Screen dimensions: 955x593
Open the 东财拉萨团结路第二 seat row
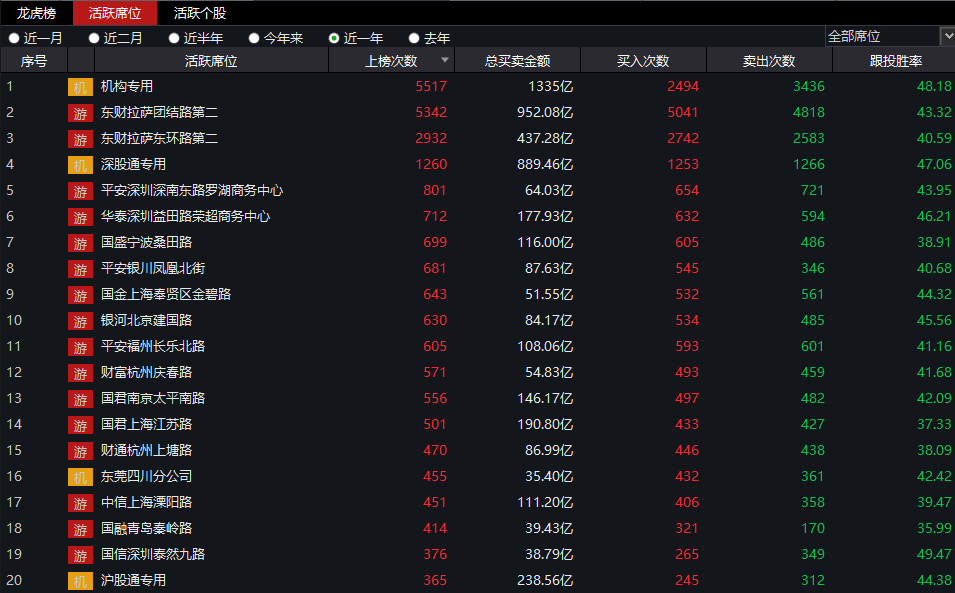(x=478, y=113)
